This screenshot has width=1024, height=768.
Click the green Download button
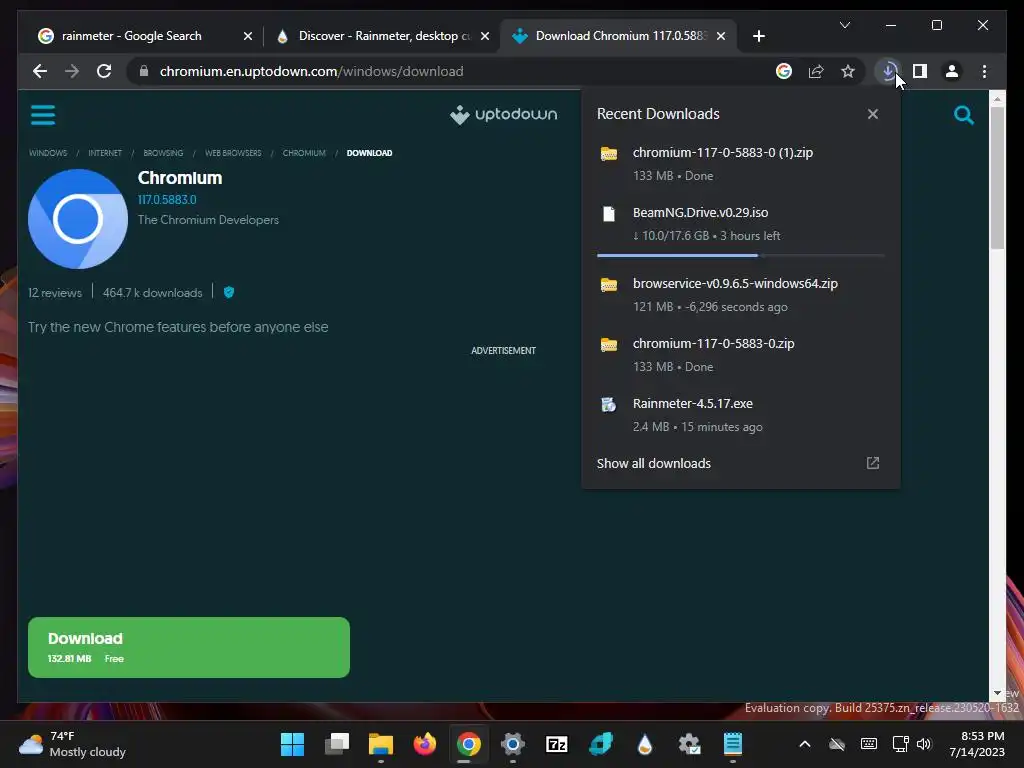tap(189, 647)
